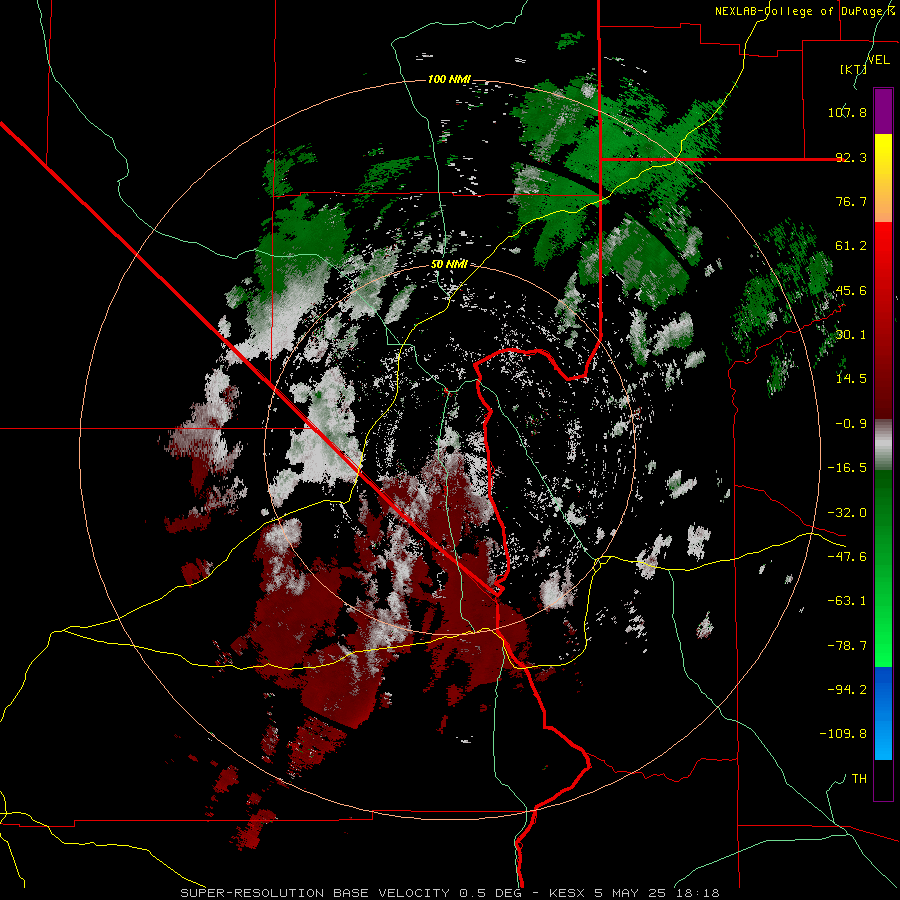This screenshot has height=900, width=900.
Task: Click the 100 NMI range ring label
Action: (x=449, y=79)
